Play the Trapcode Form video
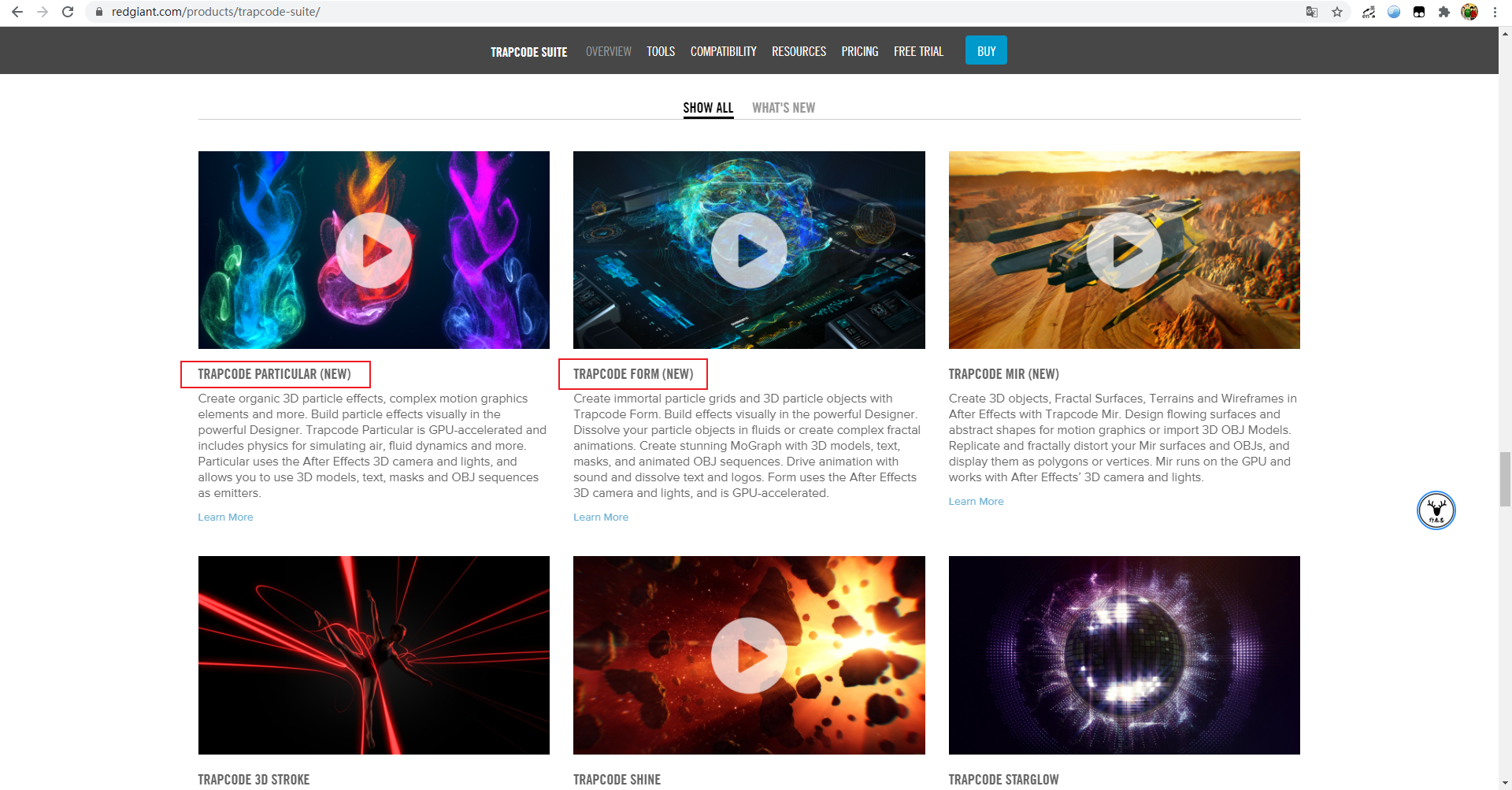The width and height of the screenshot is (1512, 790). [x=749, y=250]
